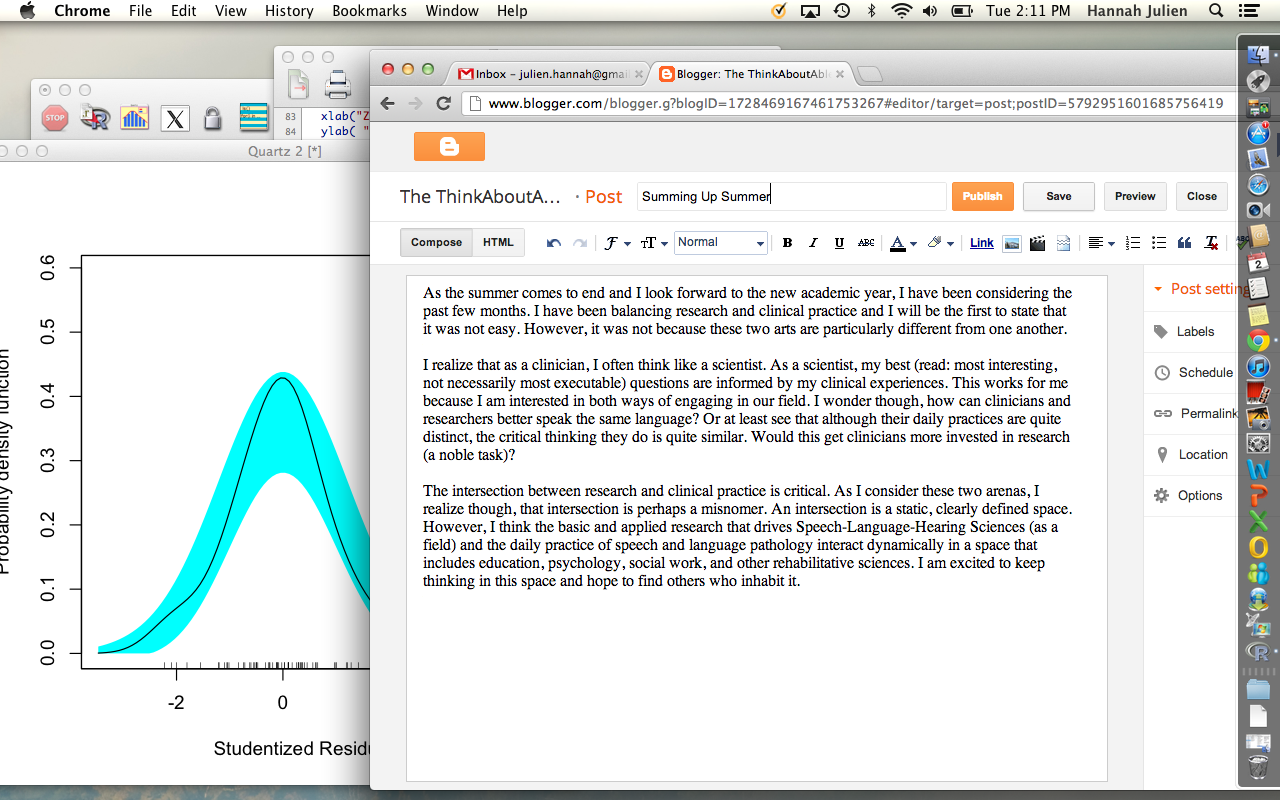Open the Edit menu
Screen dimensions: 1280x800
click(x=183, y=11)
